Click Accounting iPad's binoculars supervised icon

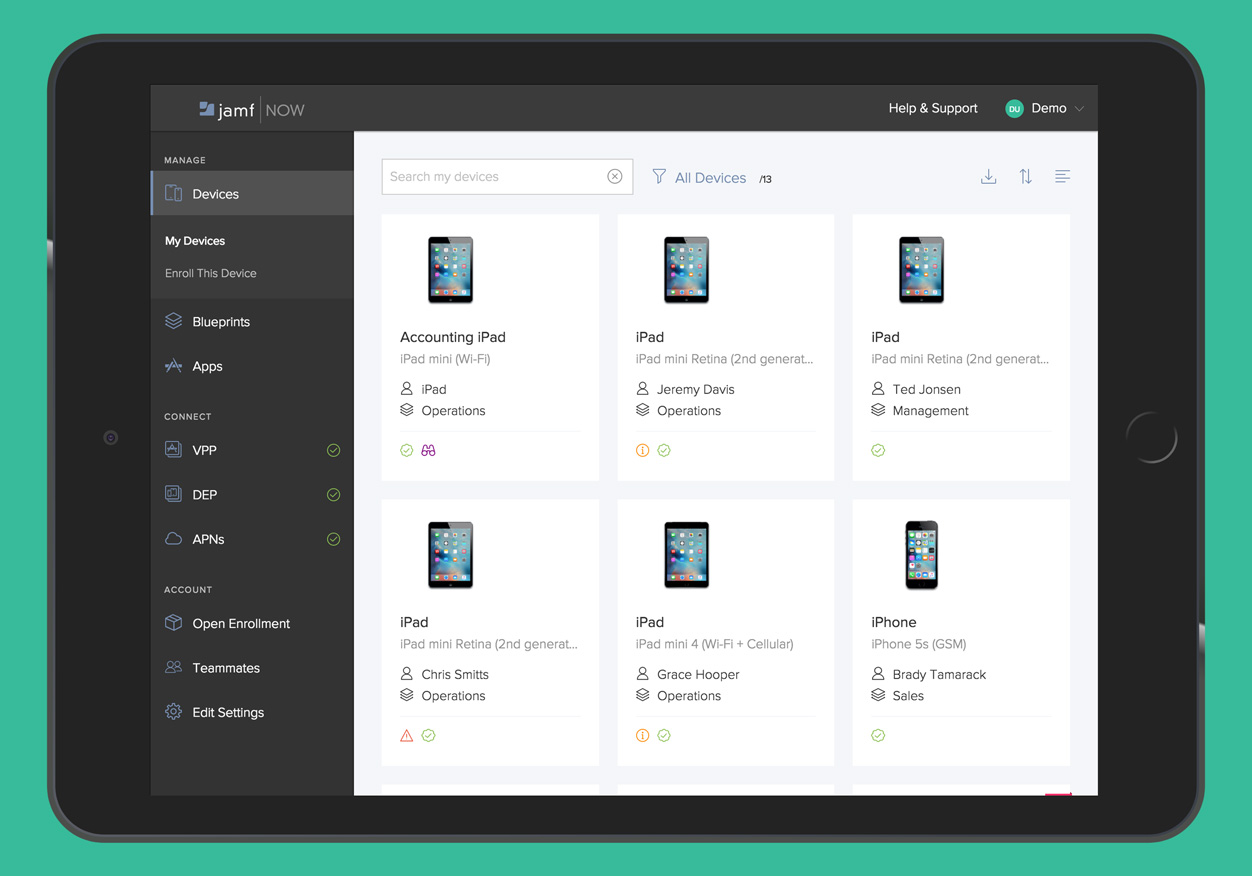(428, 451)
